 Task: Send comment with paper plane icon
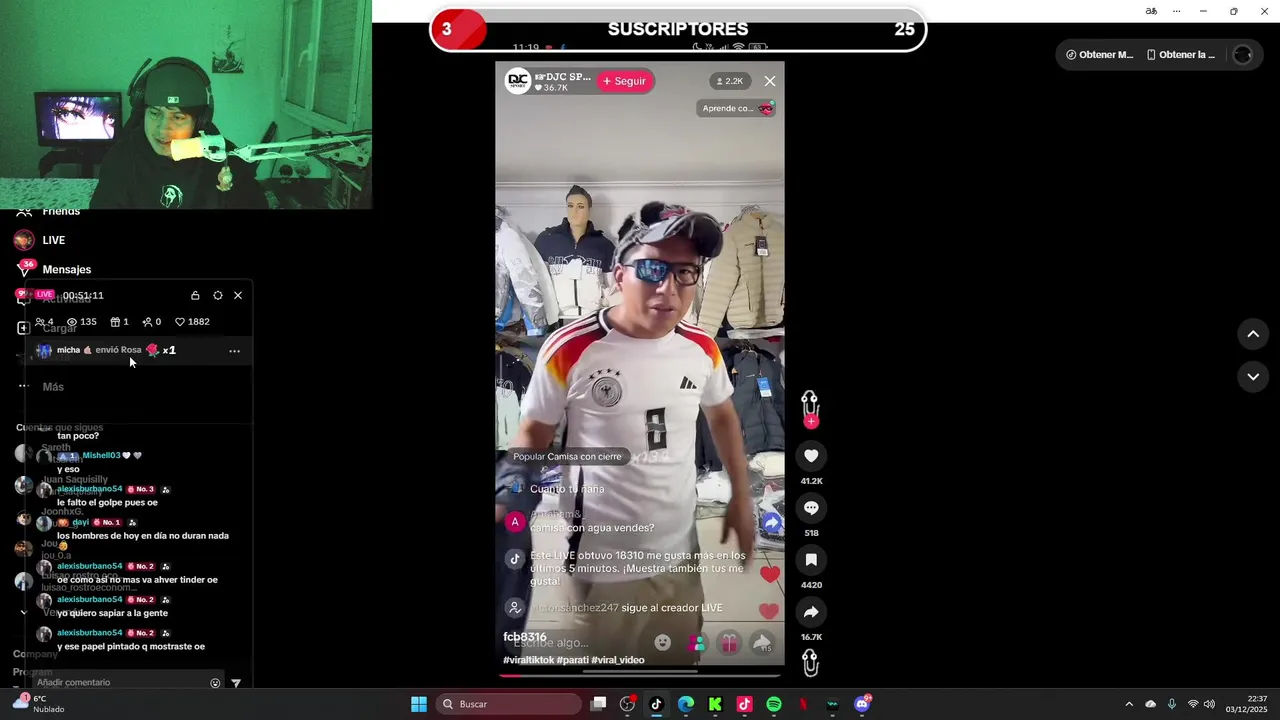pos(236,683)
